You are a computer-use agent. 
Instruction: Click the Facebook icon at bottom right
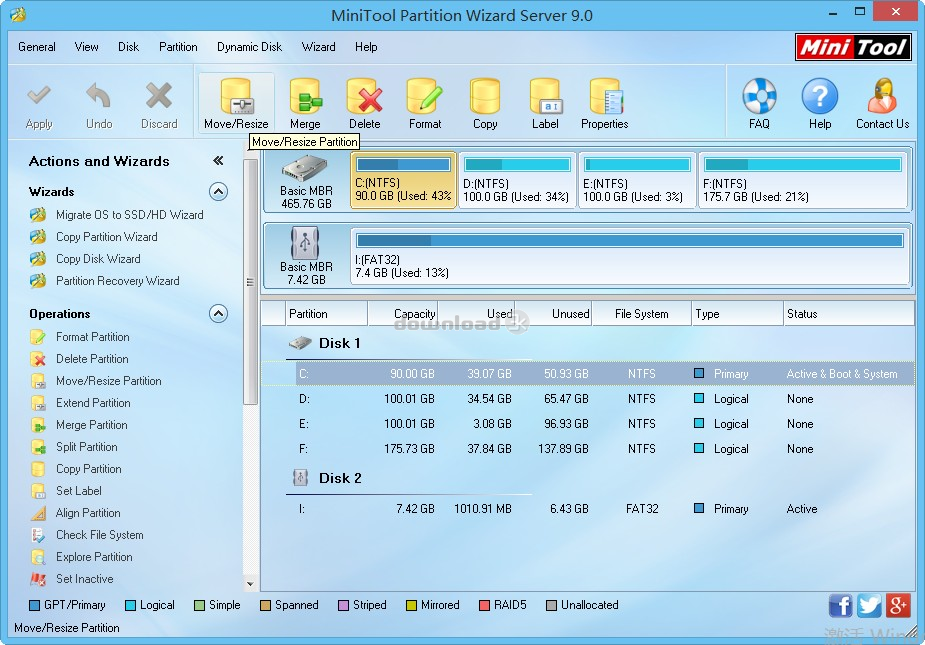click(x=840, y=605)
